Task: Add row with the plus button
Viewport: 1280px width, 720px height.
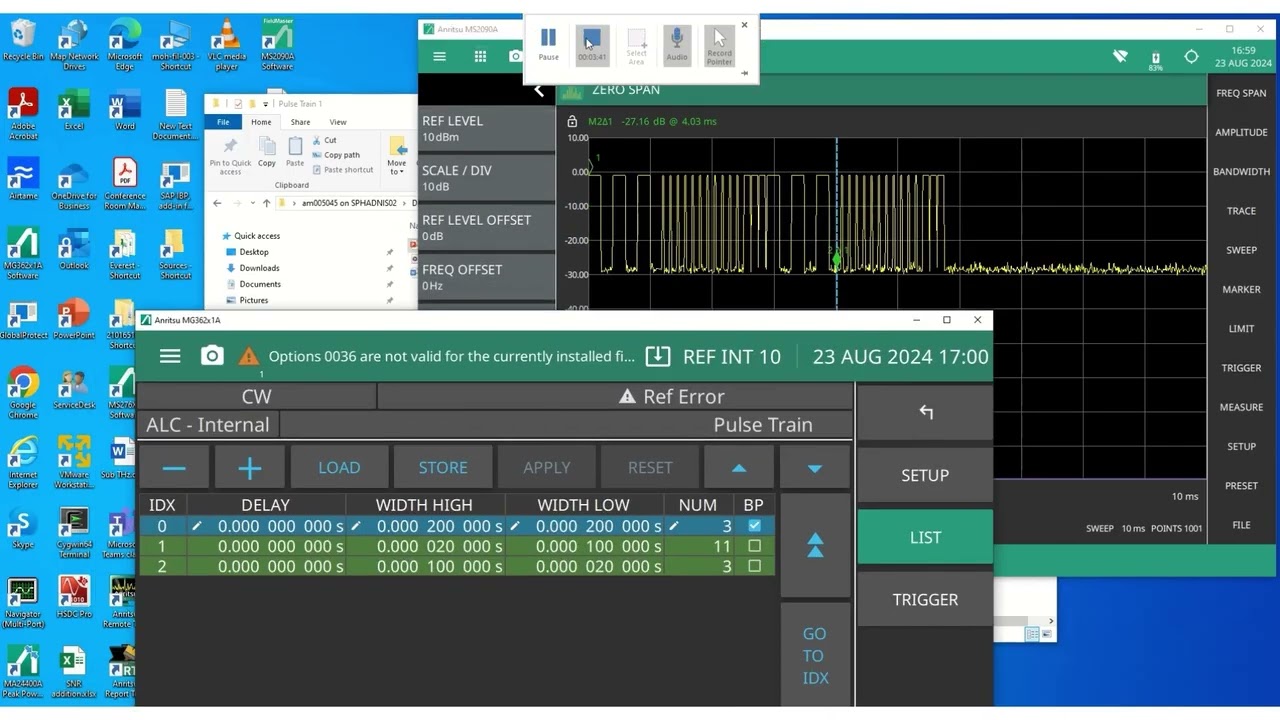Action: click(250, 467)
